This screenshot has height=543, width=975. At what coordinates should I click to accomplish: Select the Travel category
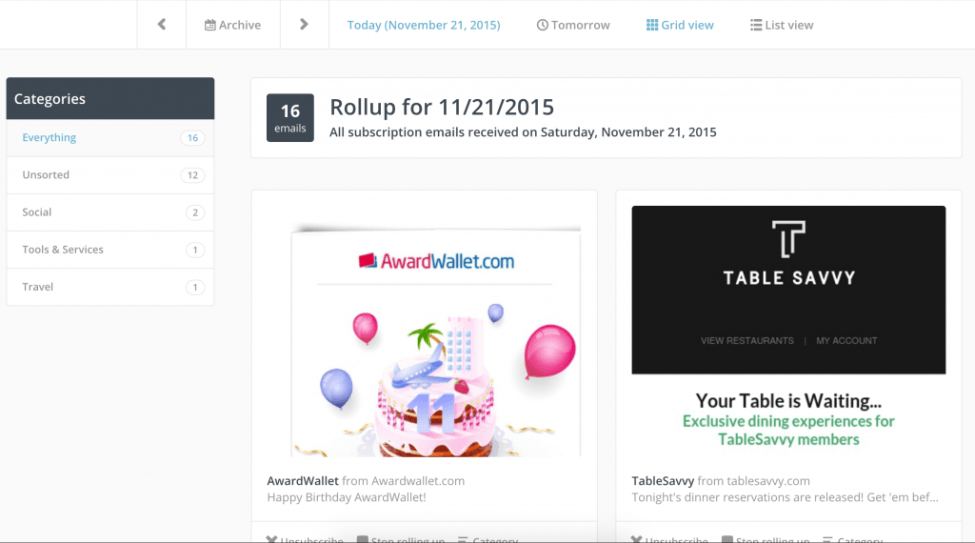pos(110,287)
